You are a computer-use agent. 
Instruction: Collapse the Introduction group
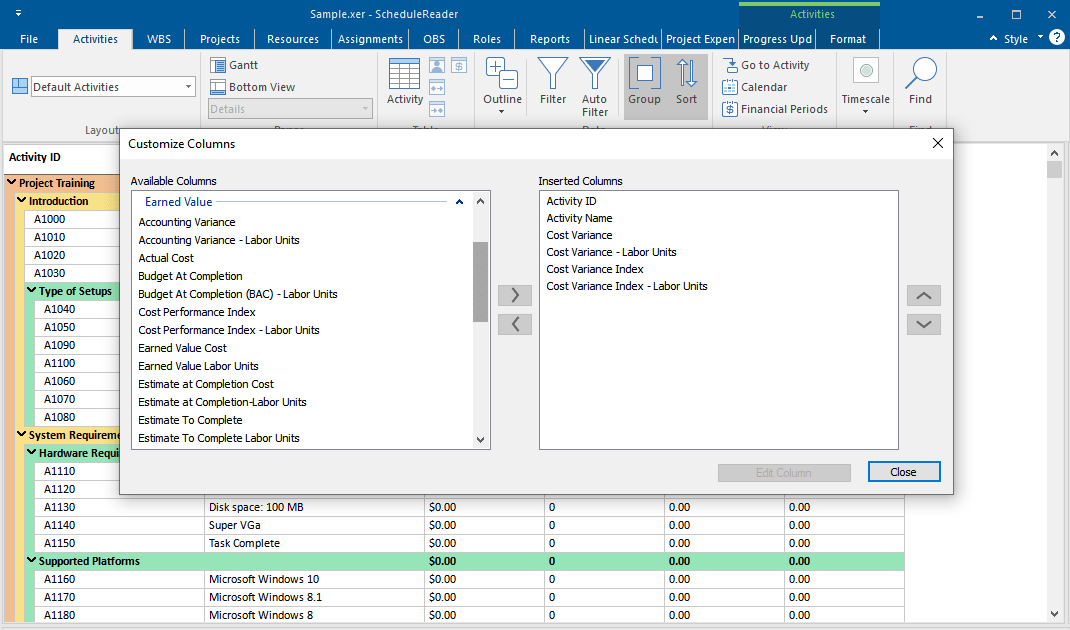click(x=22, y=201)
